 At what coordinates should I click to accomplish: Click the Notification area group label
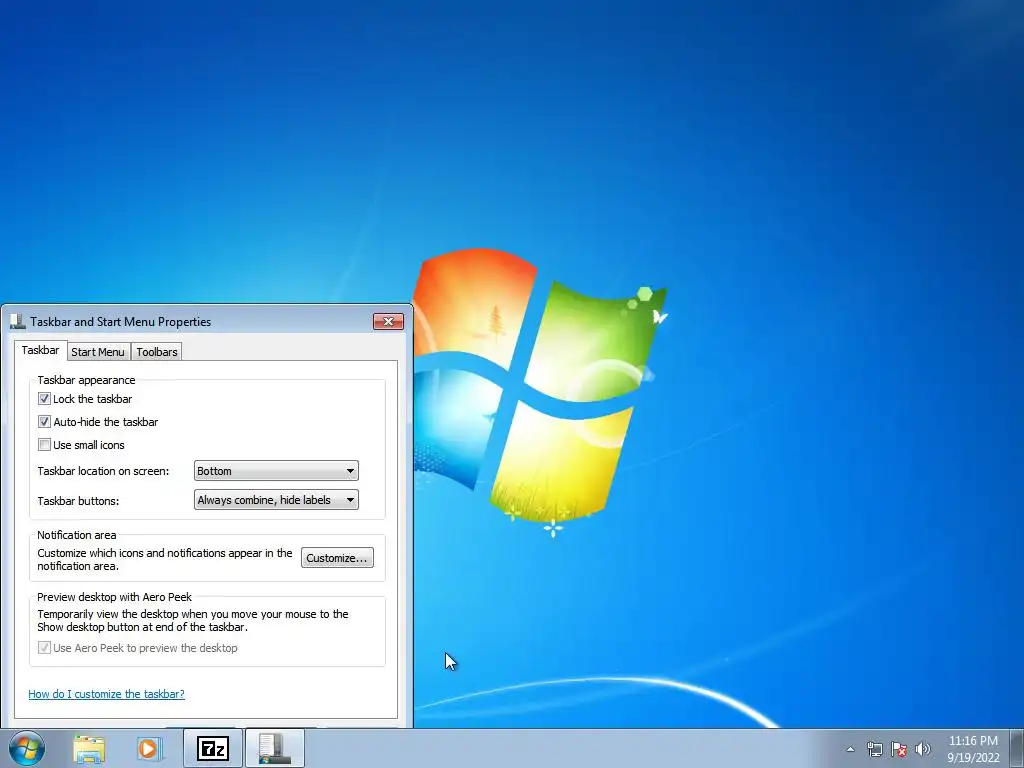click(76, 535)
